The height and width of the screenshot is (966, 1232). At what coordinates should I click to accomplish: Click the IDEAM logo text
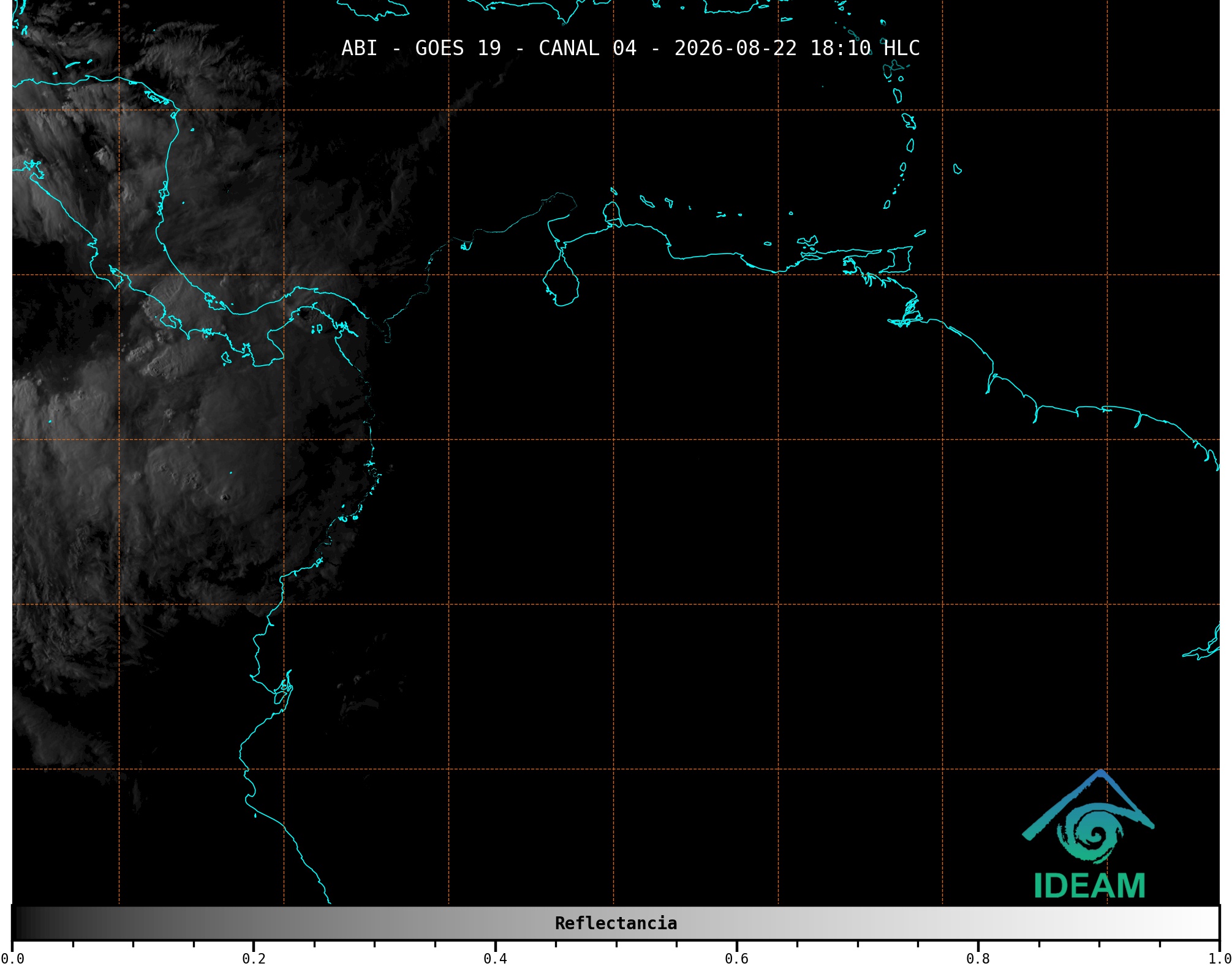[x=1089, y=886]
